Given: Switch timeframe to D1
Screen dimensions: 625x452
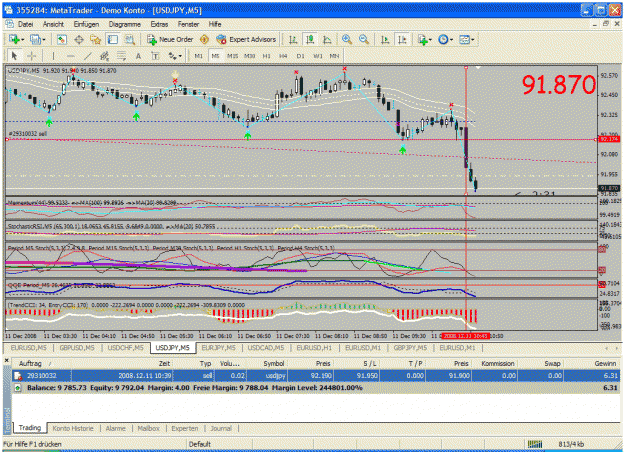Looking at the screenshot, I should point(301,56).
